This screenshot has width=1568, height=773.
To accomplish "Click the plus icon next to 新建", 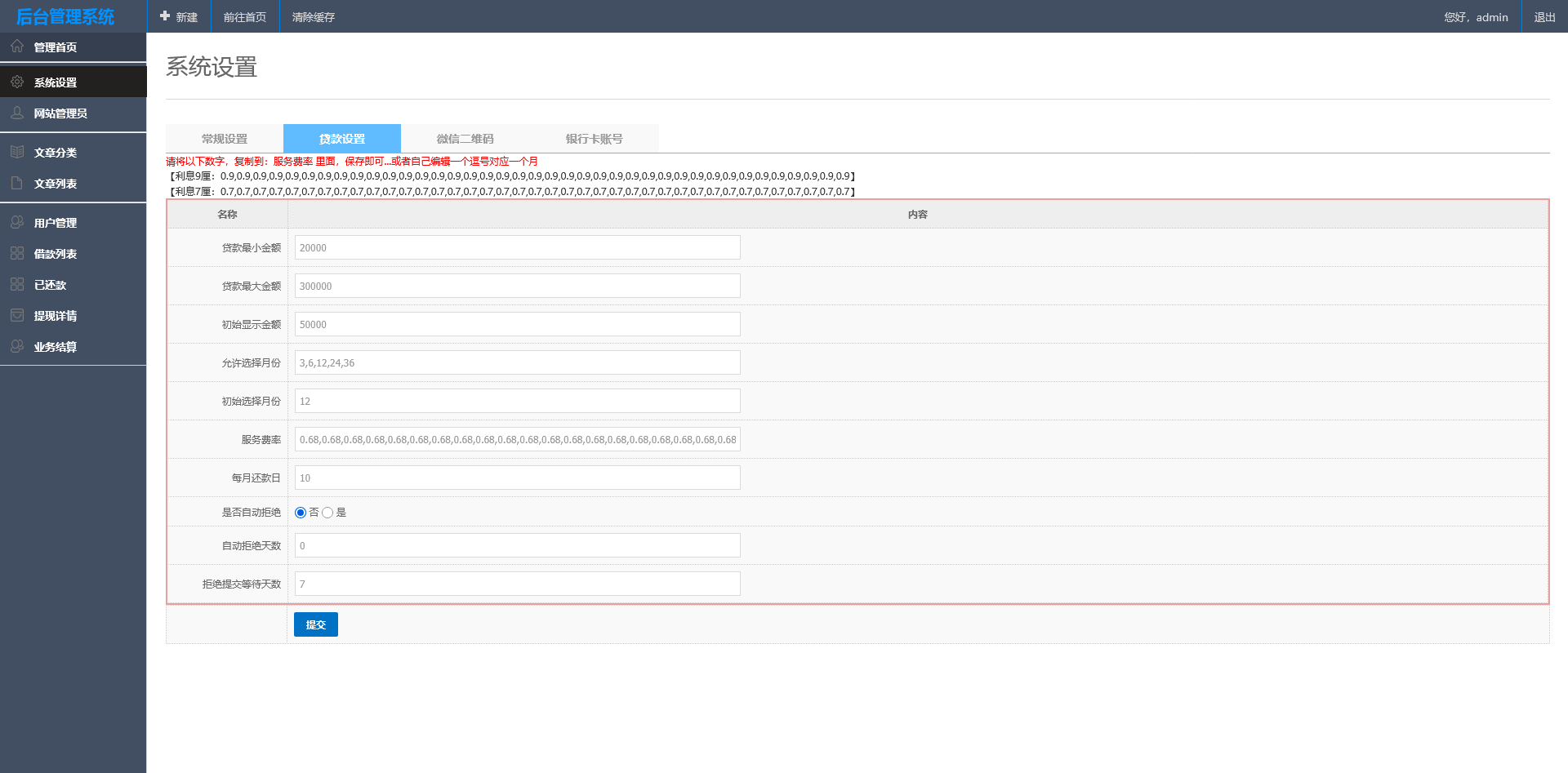I will pyautogui.click(x=165, y=16).
